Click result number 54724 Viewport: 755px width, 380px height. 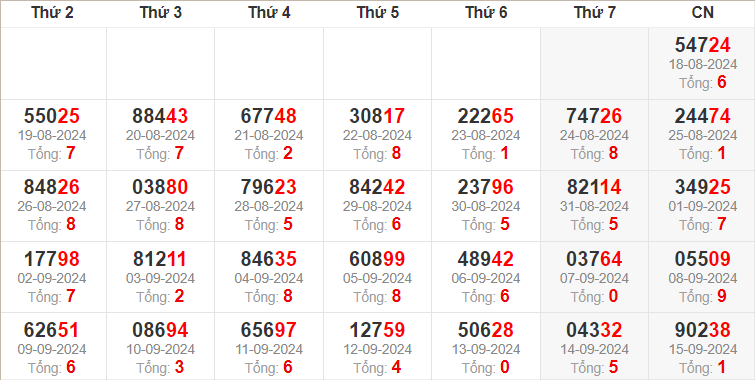click(x=703, y=45)
